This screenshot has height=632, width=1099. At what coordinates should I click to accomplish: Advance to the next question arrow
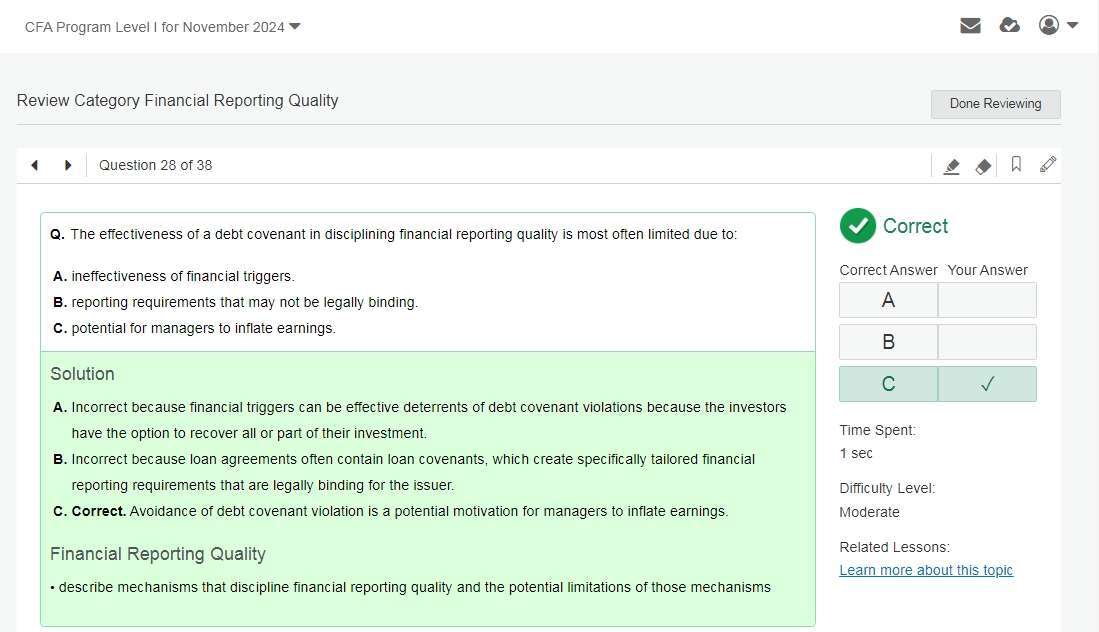pos(68,165)
